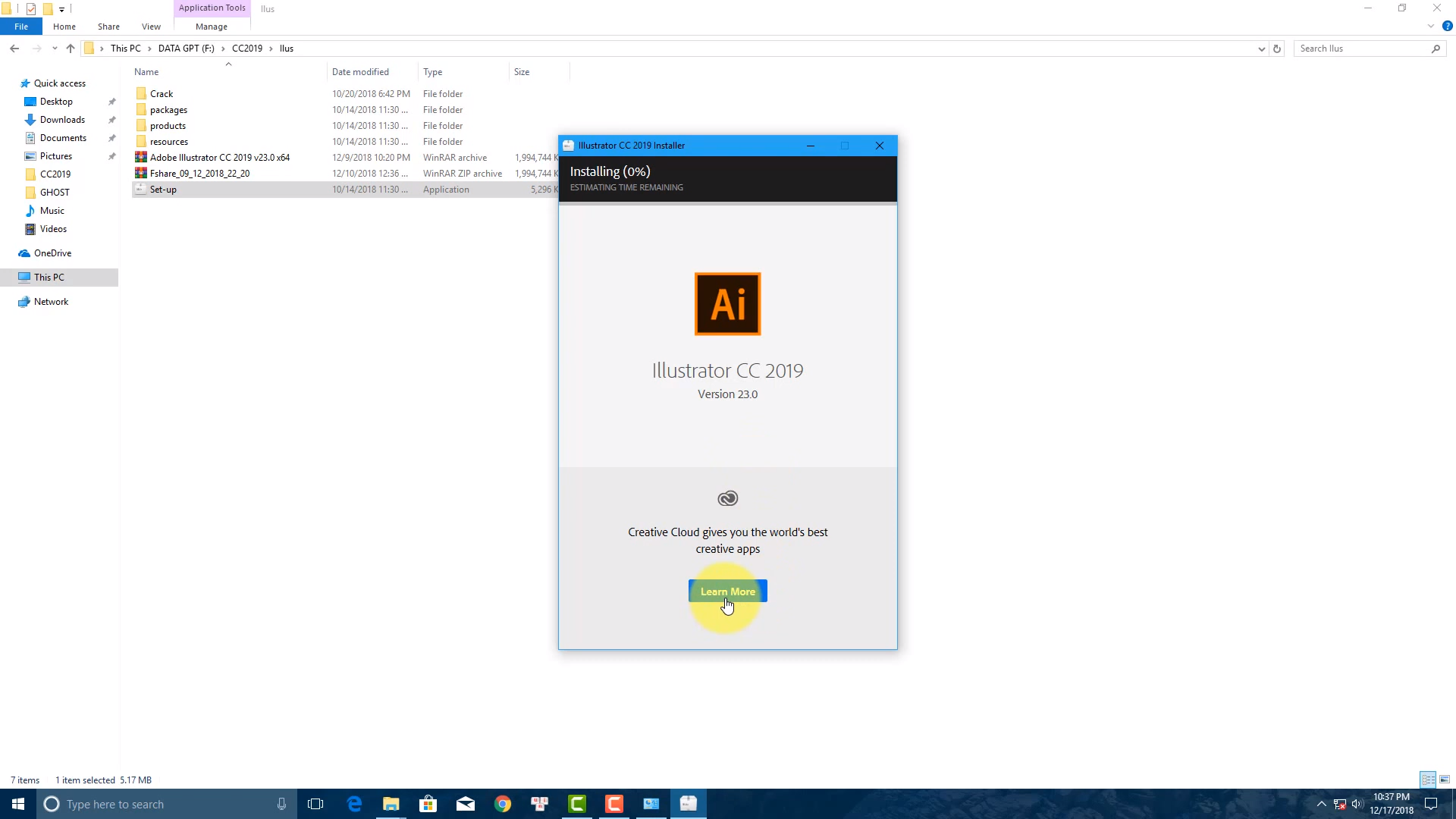Open OneDrive in navigation pane
The width and height of the screenshot is (1456, 819).
point(52,253)
